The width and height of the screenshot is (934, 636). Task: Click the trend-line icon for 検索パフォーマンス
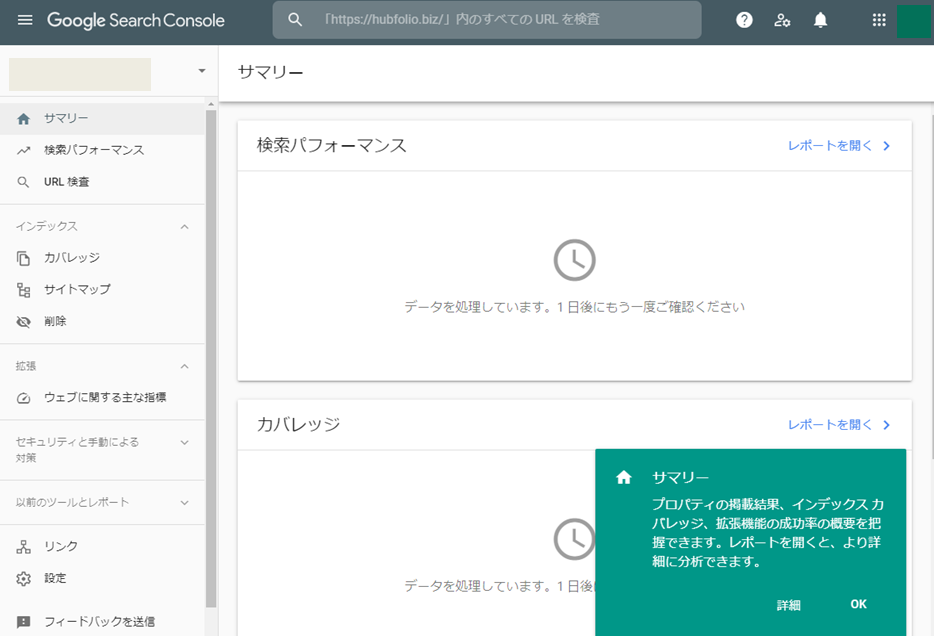click(23, 151)
